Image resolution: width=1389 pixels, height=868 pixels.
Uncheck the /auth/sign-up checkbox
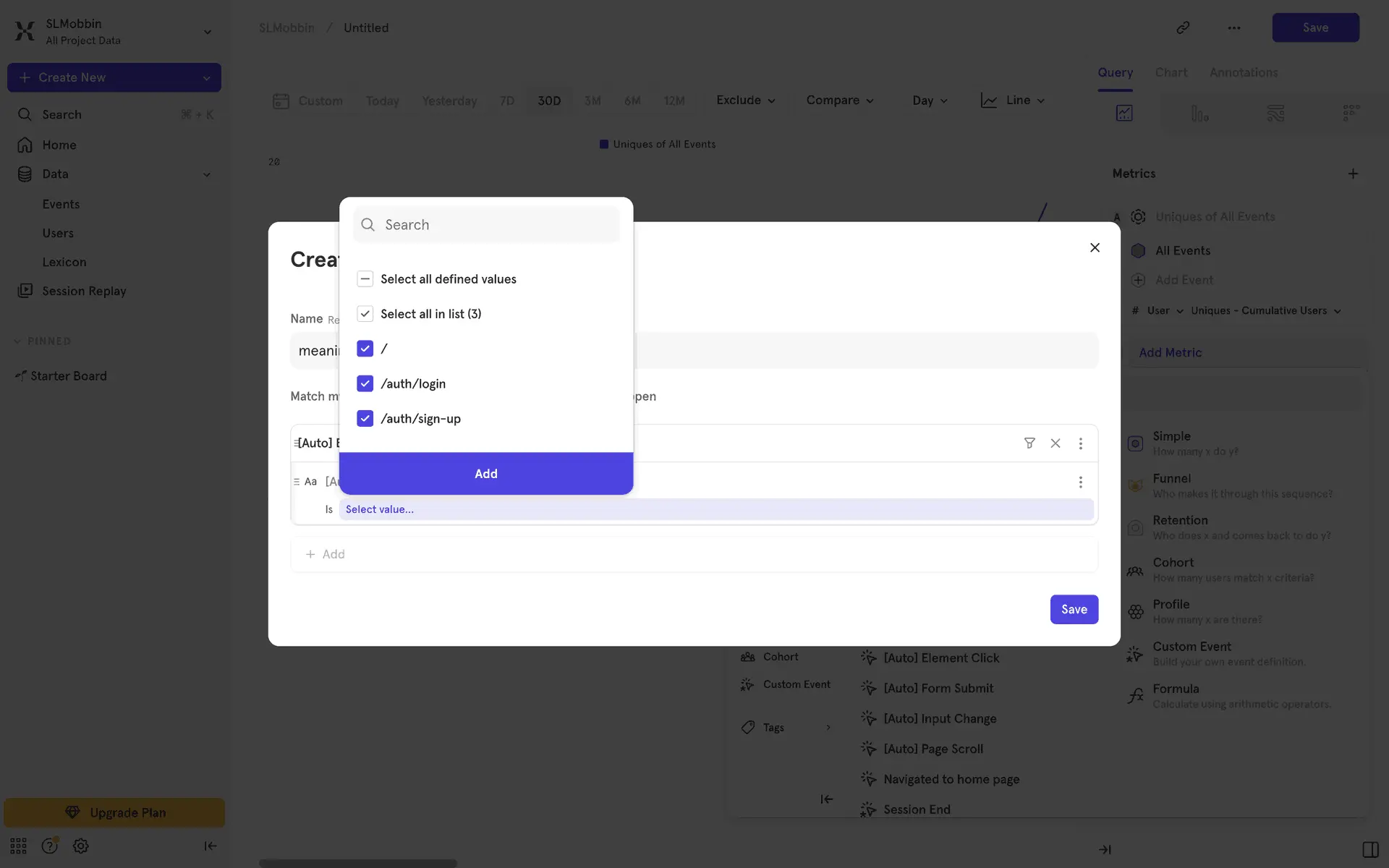click(x=365, y=418)
